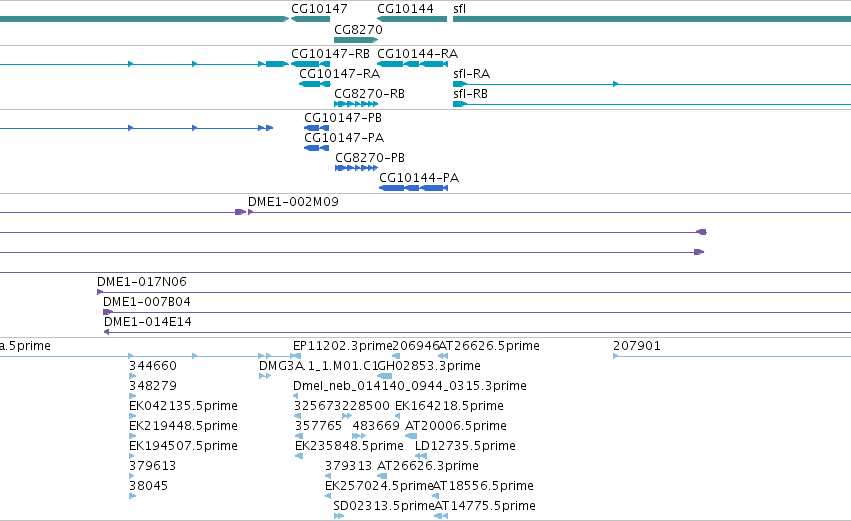The width and height of the screenshot is (851, 521).
Task: Click the teal gene arrow under CG8270
Action: [356, 40]
